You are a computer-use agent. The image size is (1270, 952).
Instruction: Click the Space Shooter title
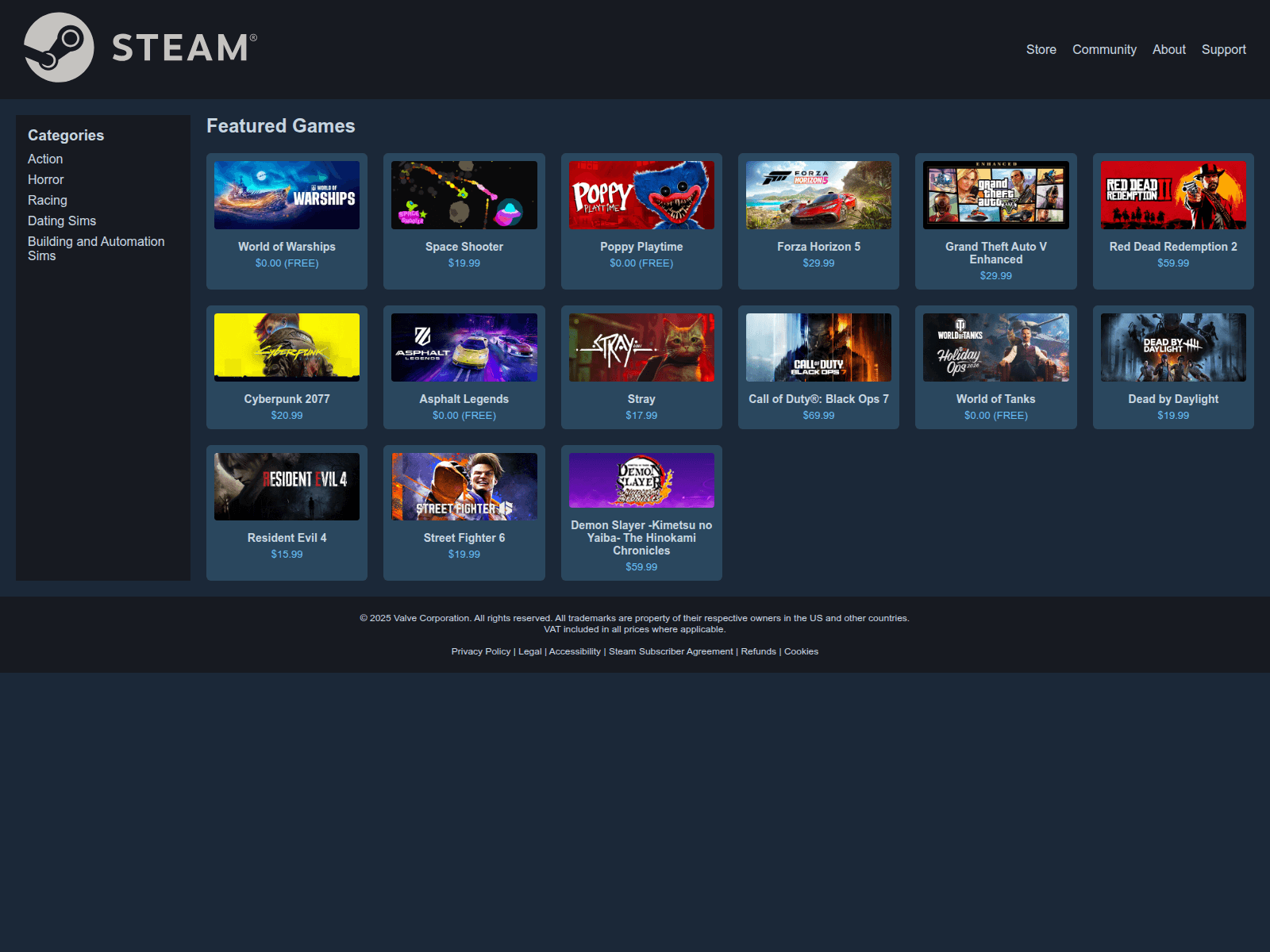pos(464,247)
